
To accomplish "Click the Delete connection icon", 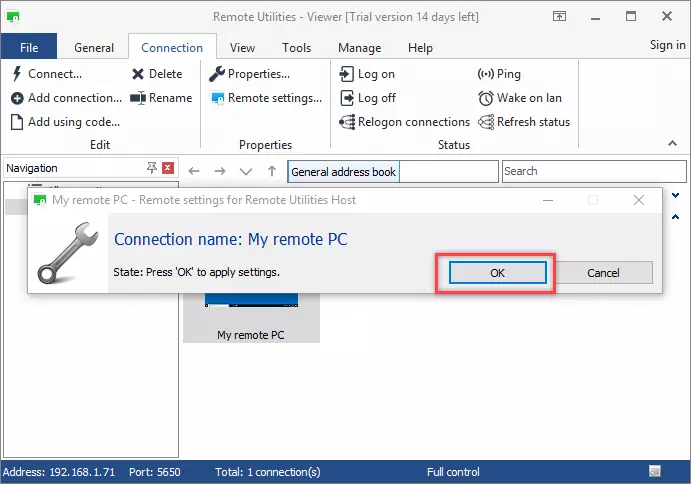I will pyautogui.click(x=138, y=74).
